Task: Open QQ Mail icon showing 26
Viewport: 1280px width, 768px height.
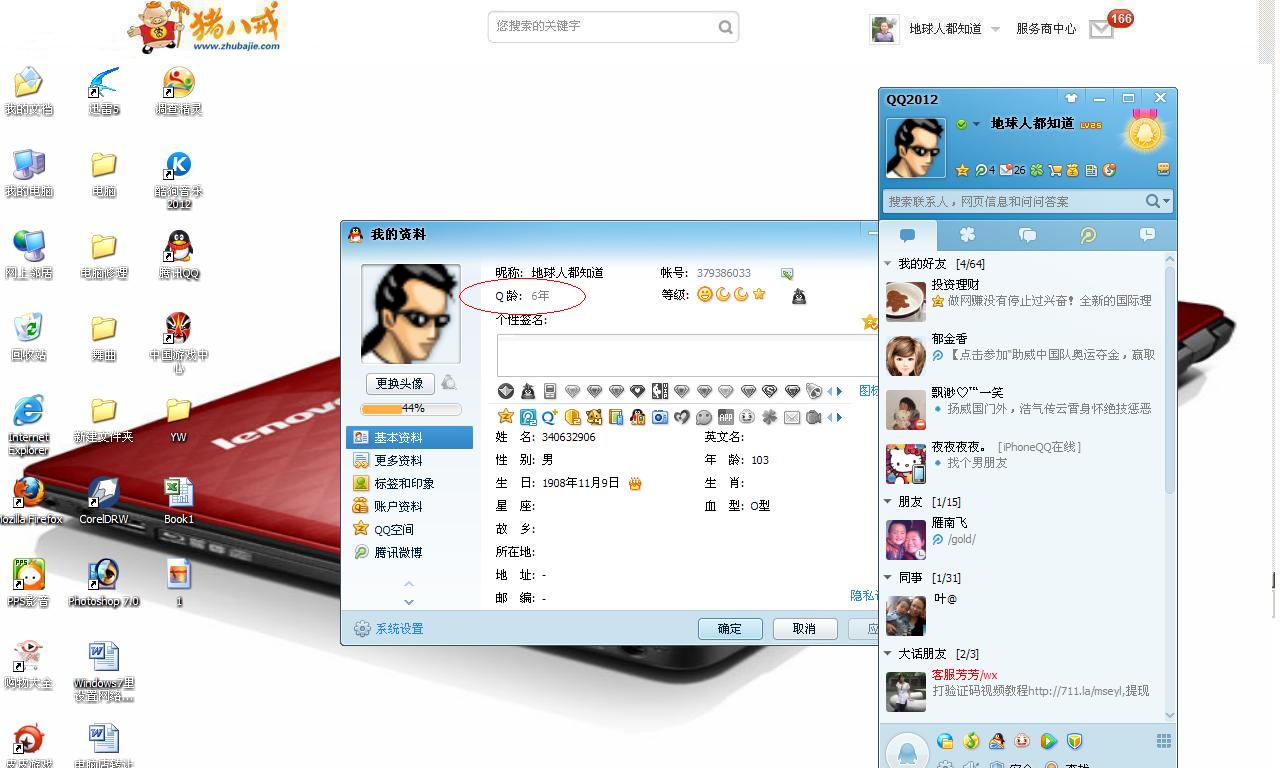Action: (1012, 170)
